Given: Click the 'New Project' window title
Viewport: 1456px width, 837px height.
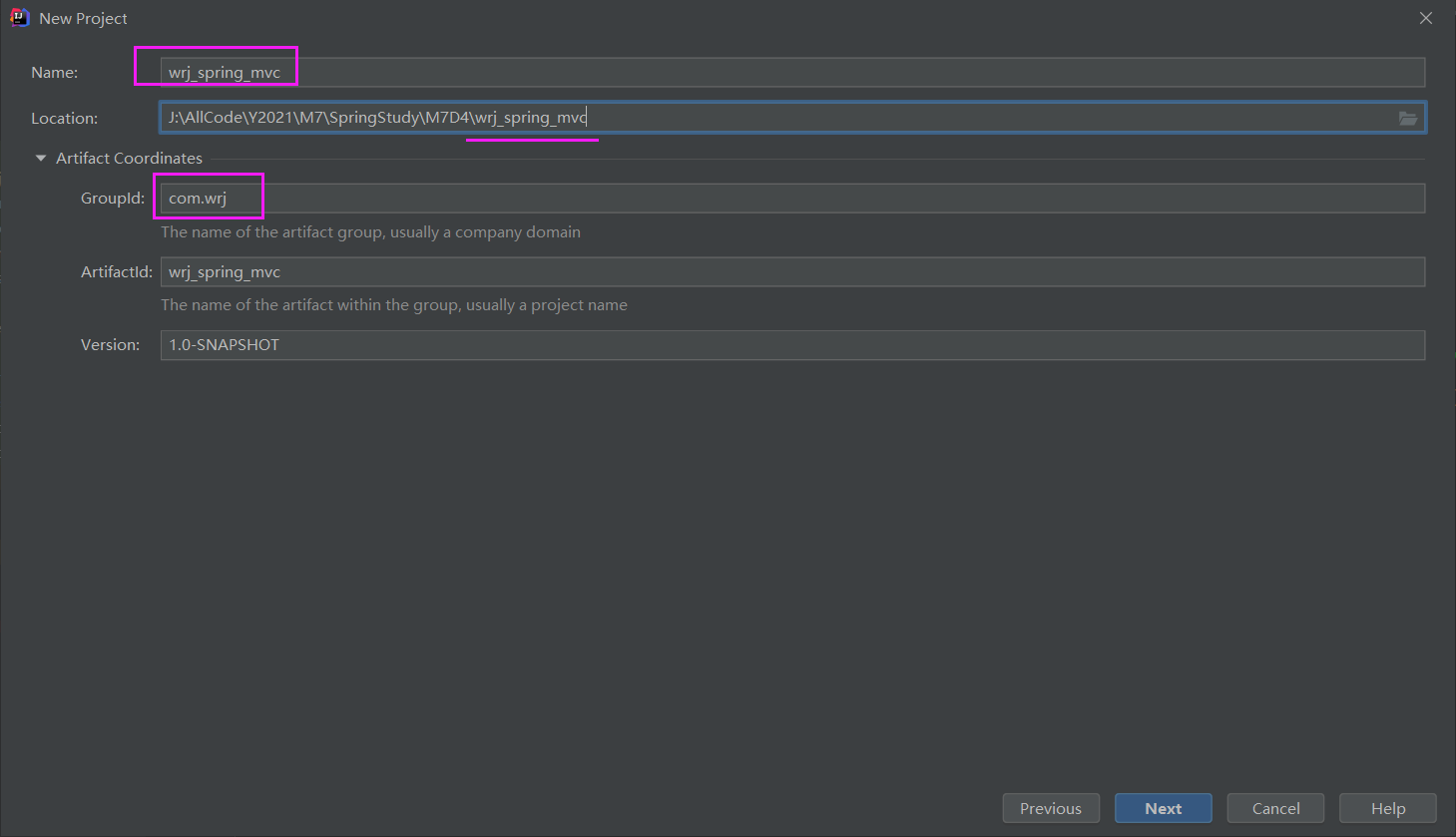Looking at the screenshot, I should pos(83,18).
